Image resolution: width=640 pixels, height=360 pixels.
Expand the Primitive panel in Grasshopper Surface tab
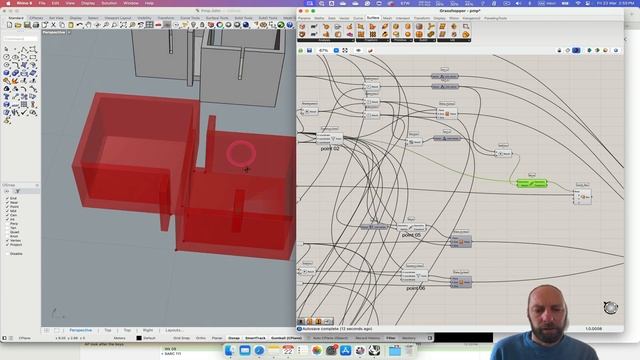(402, 40)
